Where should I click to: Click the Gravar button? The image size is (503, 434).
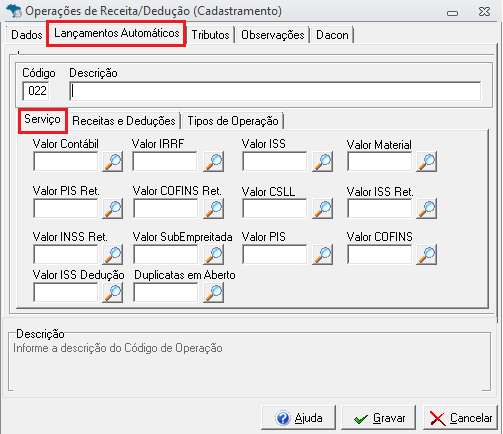point(379,418)
